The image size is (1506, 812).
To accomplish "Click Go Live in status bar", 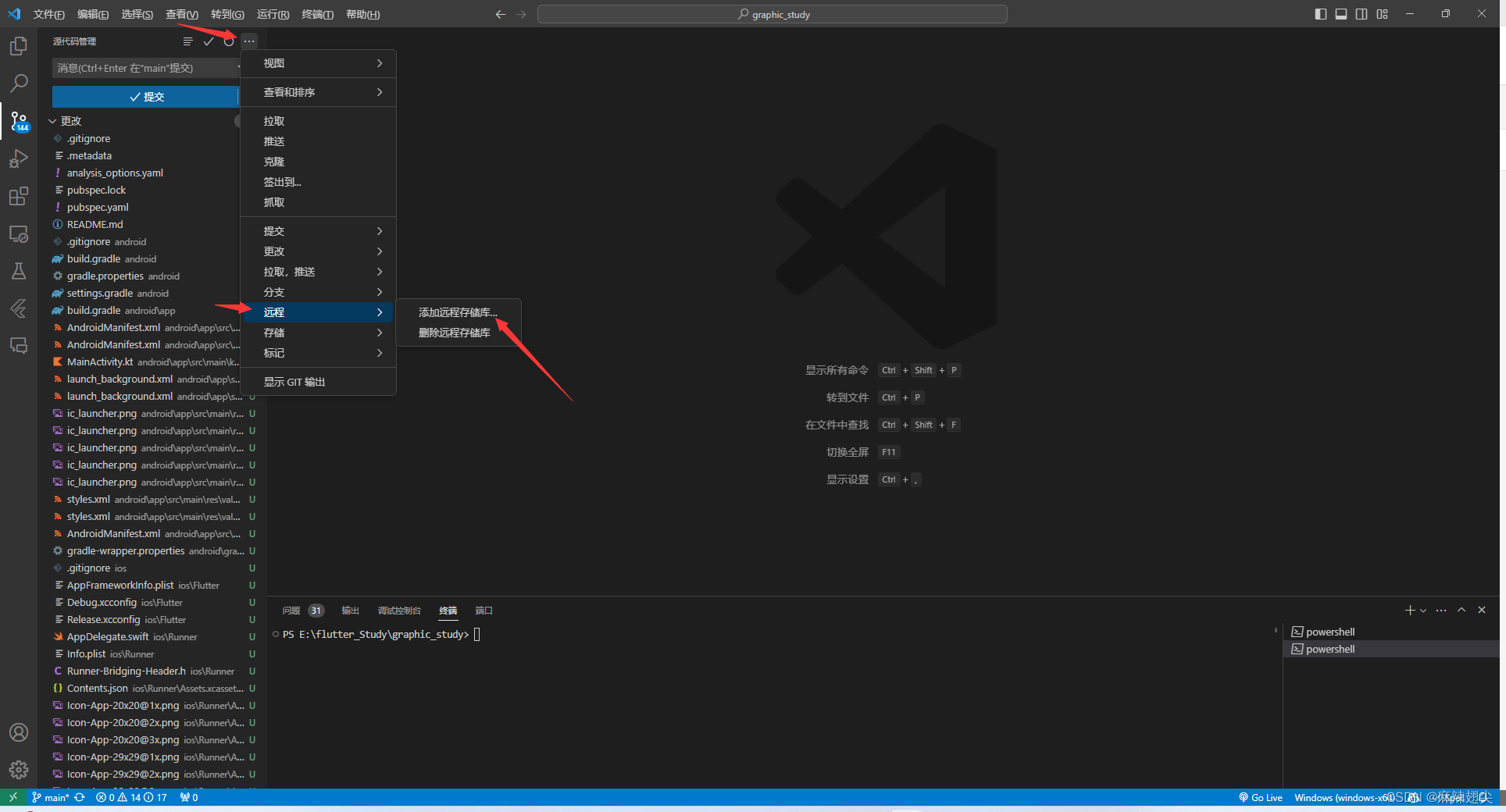I will coord(1260,797).
